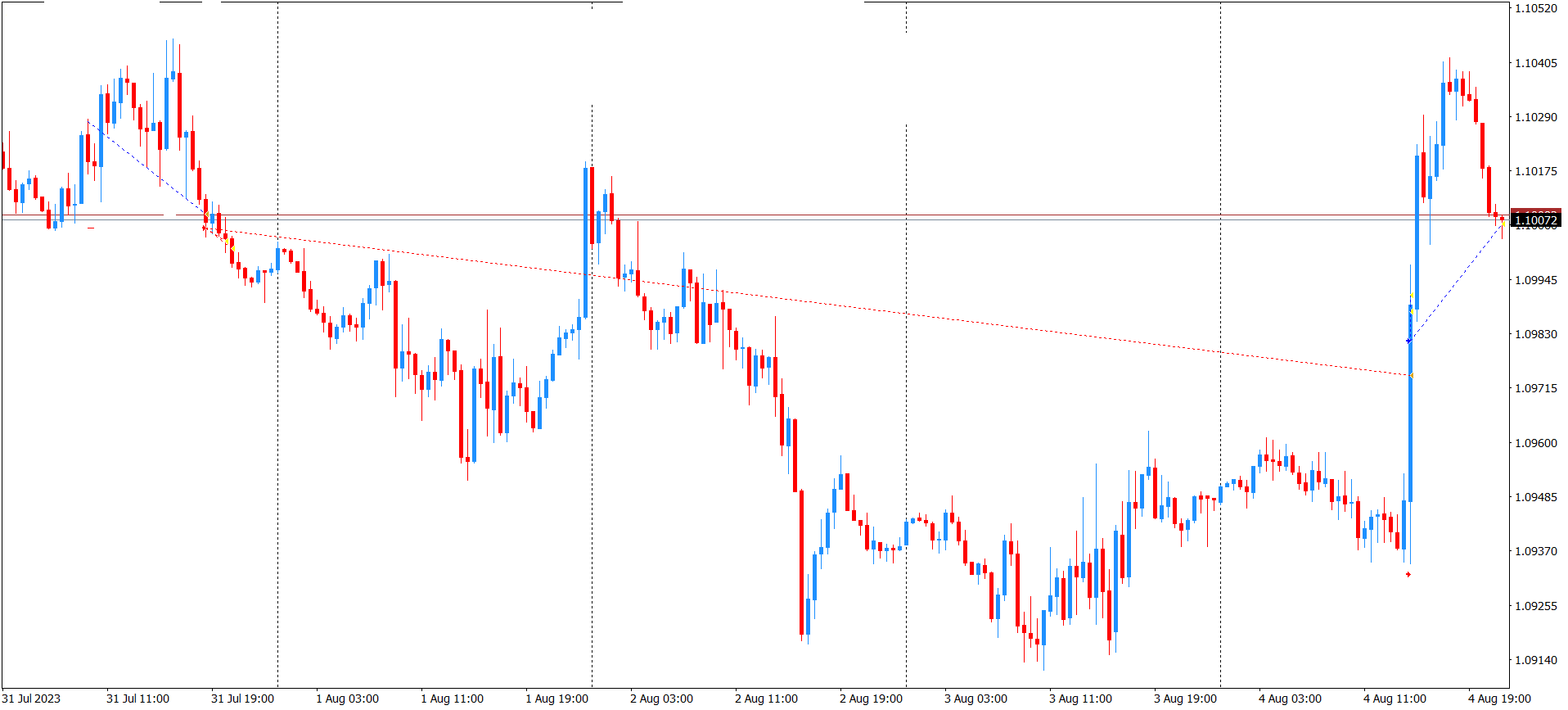
Task: Click the 4 Aug 03:00 time label
Action: click(1290, 699)
